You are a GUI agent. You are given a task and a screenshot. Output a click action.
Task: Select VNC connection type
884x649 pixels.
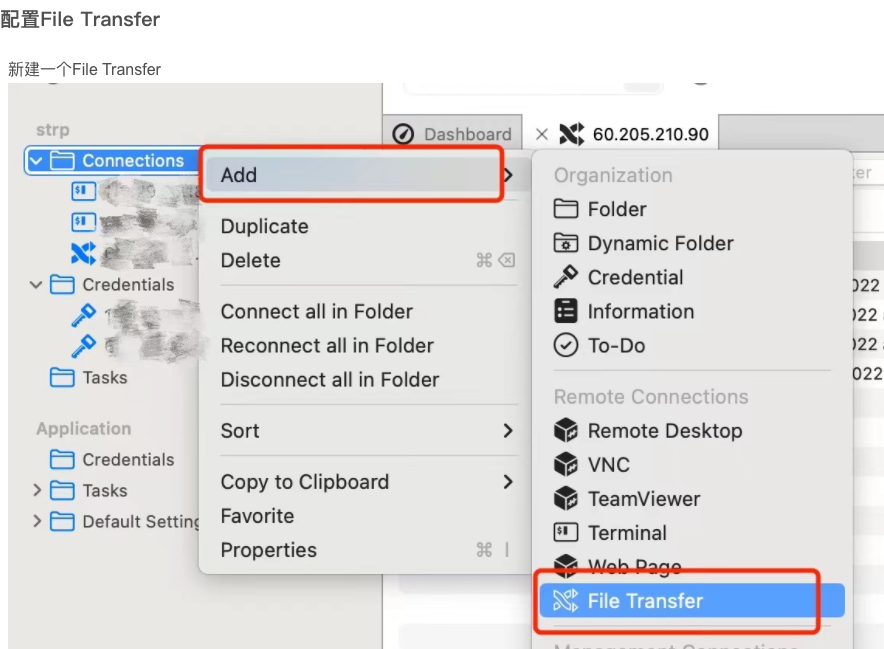692,465
